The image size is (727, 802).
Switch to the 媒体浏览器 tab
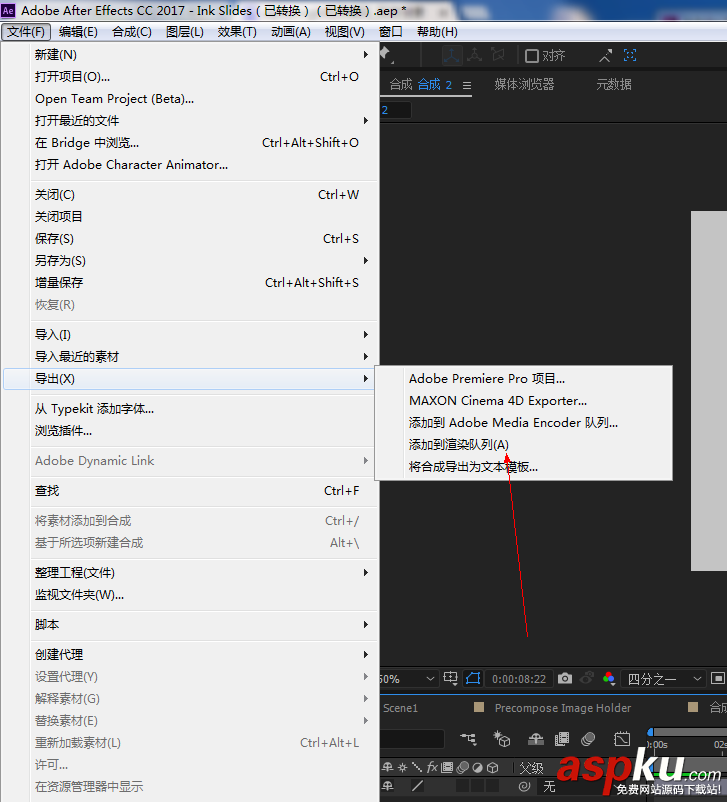pyautogui.click(x=524, y=84)
